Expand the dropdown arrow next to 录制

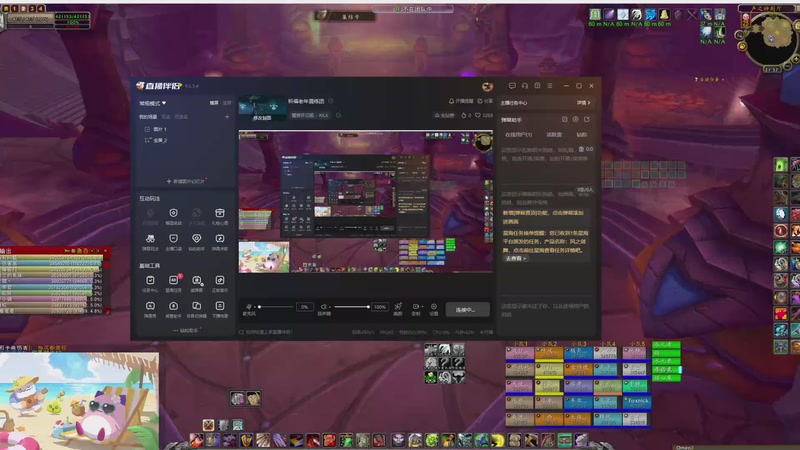click(x=422, y=307)
